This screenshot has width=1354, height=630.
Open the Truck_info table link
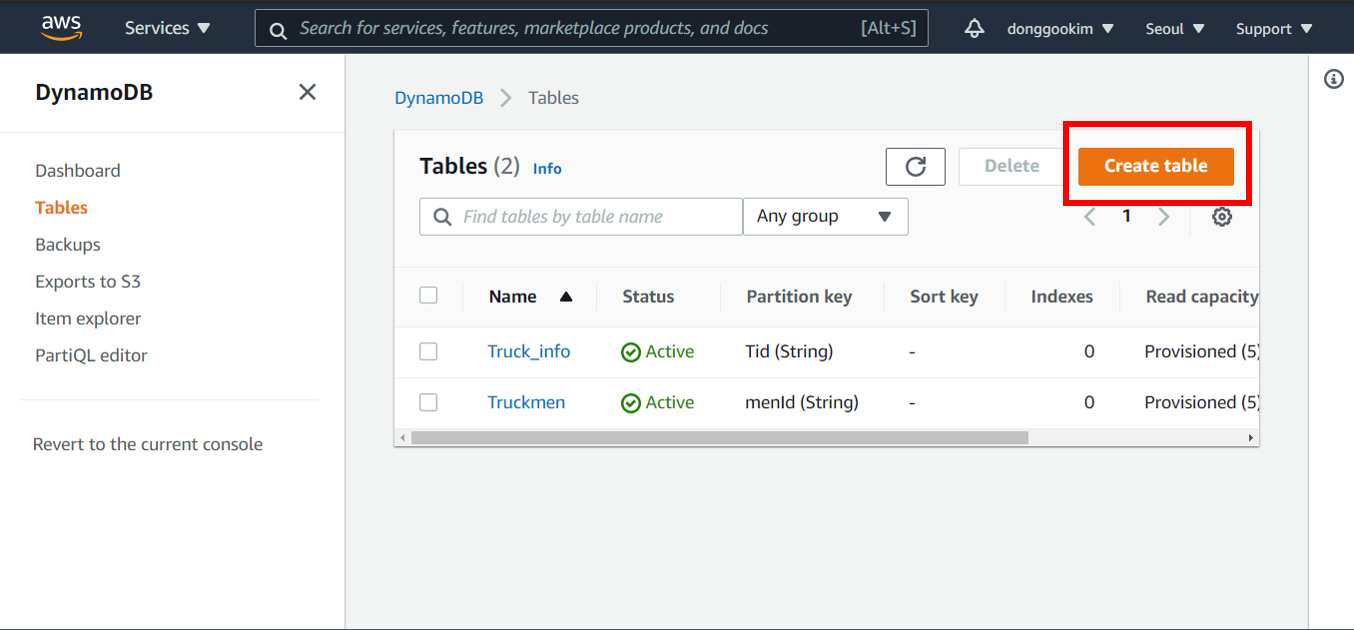click(x=529, y=351)
